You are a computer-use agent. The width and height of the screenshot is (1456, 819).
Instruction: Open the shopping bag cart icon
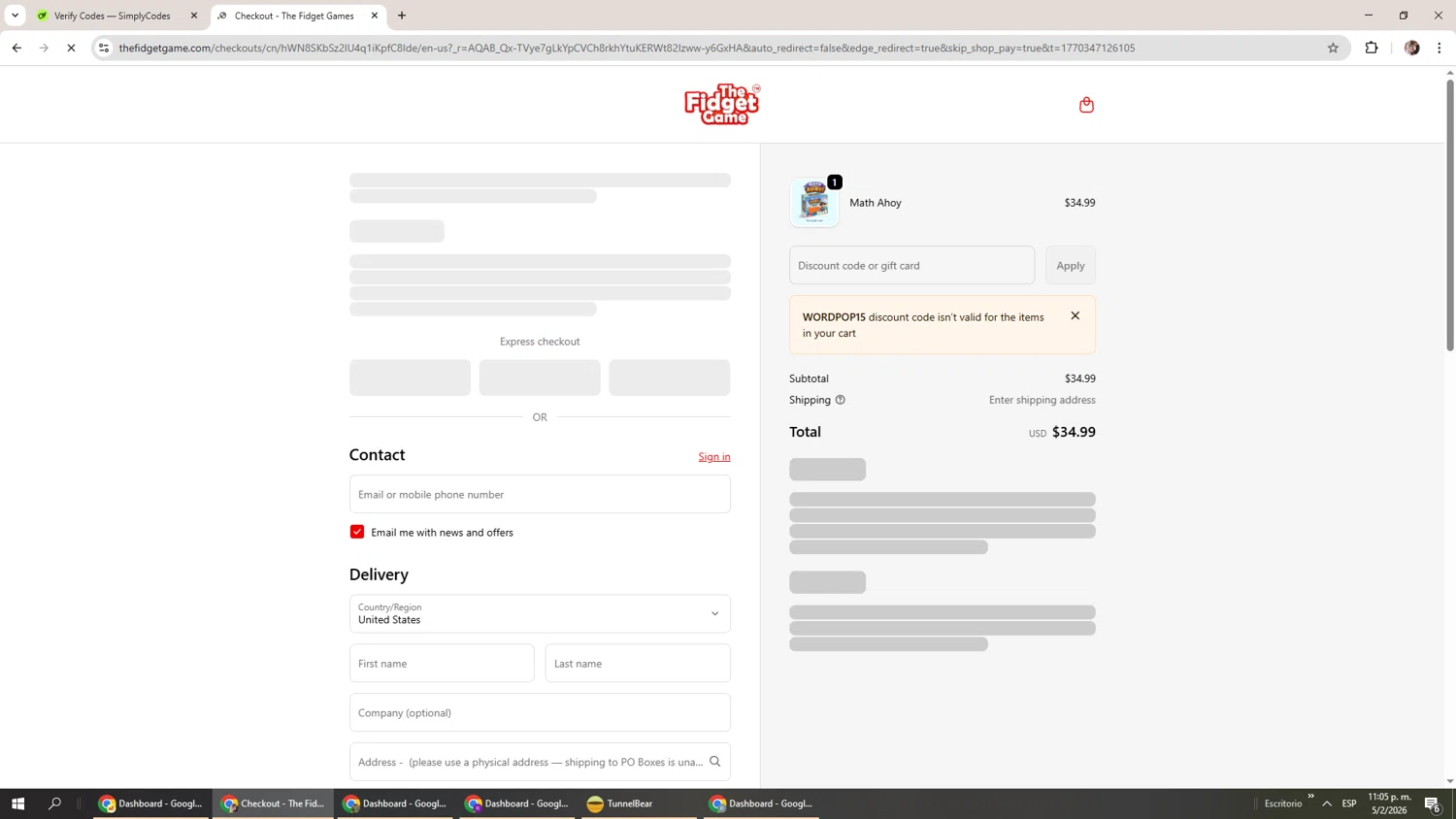(1086, 105)
